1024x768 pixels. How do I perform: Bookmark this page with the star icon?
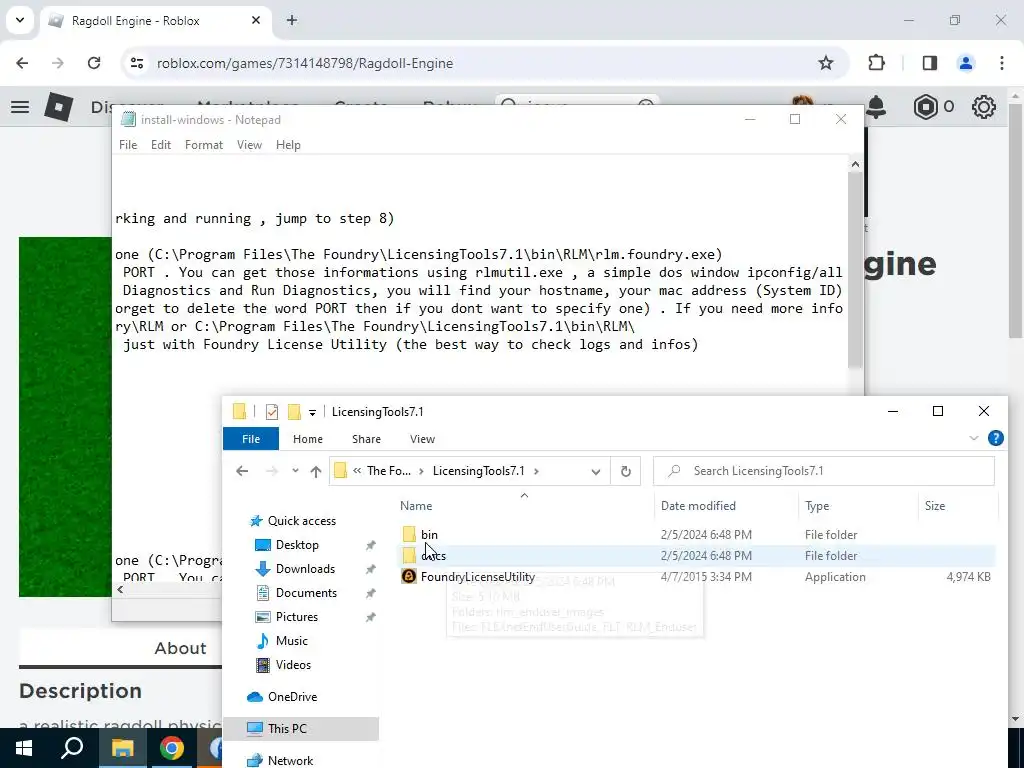pos(825,63)
